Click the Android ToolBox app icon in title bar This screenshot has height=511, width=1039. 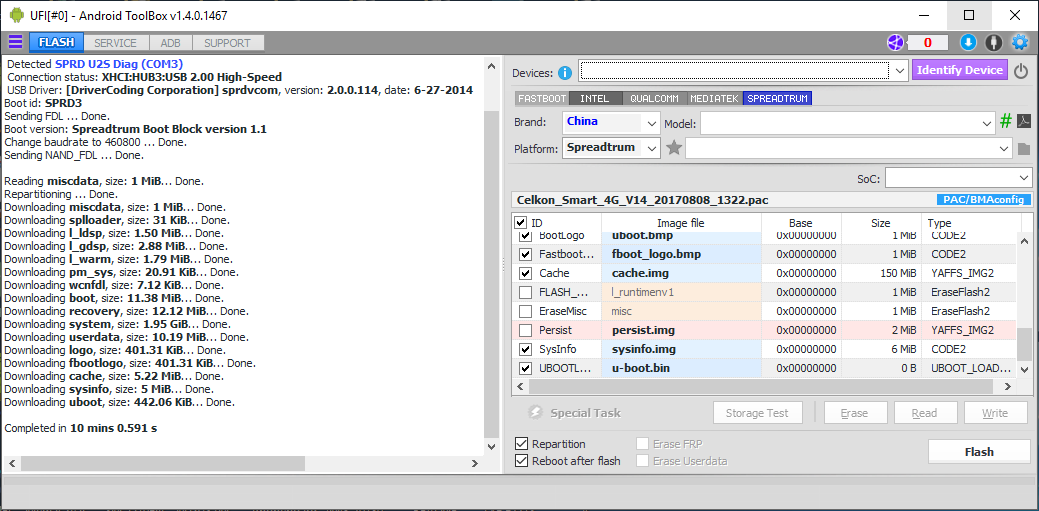tap(17, 15)
